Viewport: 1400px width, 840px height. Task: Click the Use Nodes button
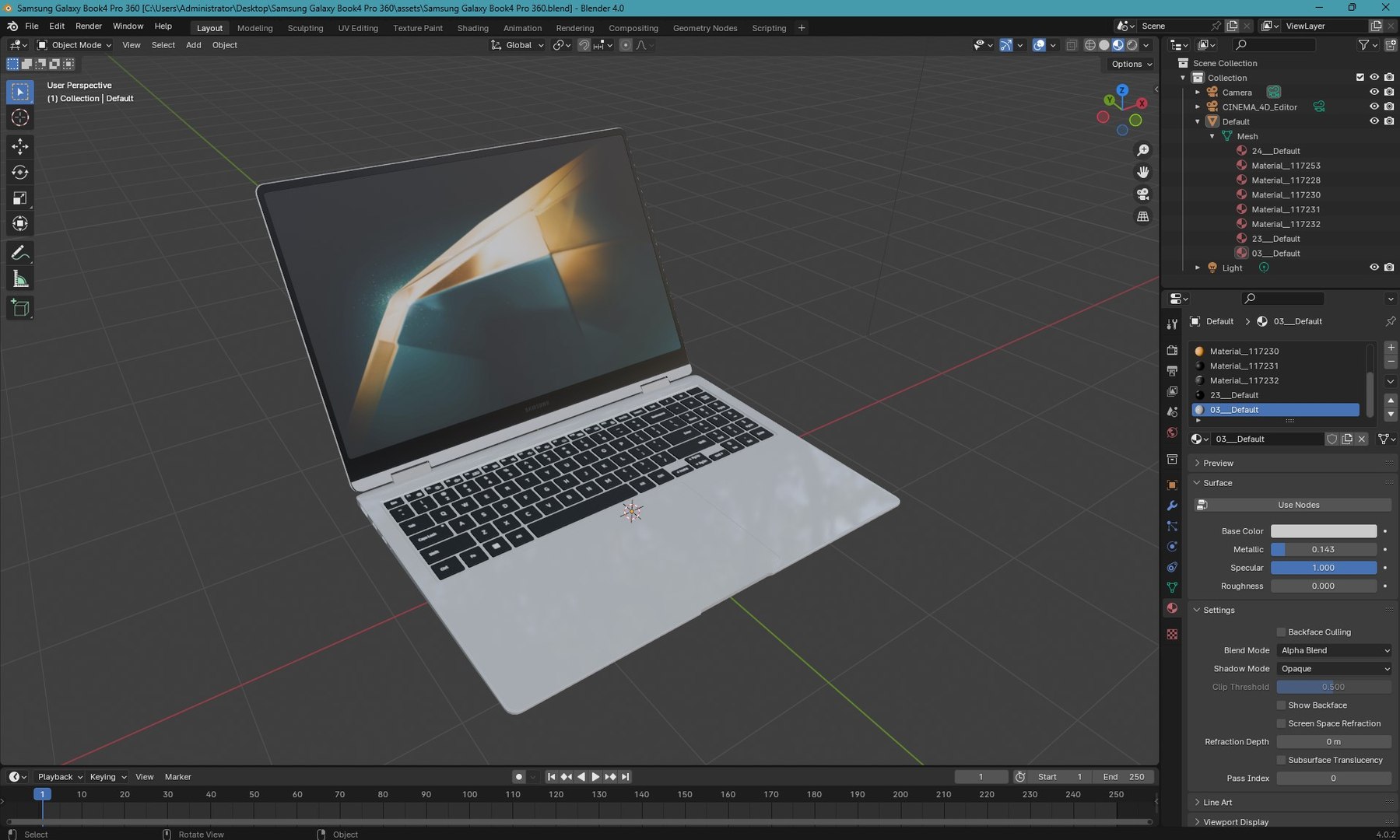(1293, 506)
